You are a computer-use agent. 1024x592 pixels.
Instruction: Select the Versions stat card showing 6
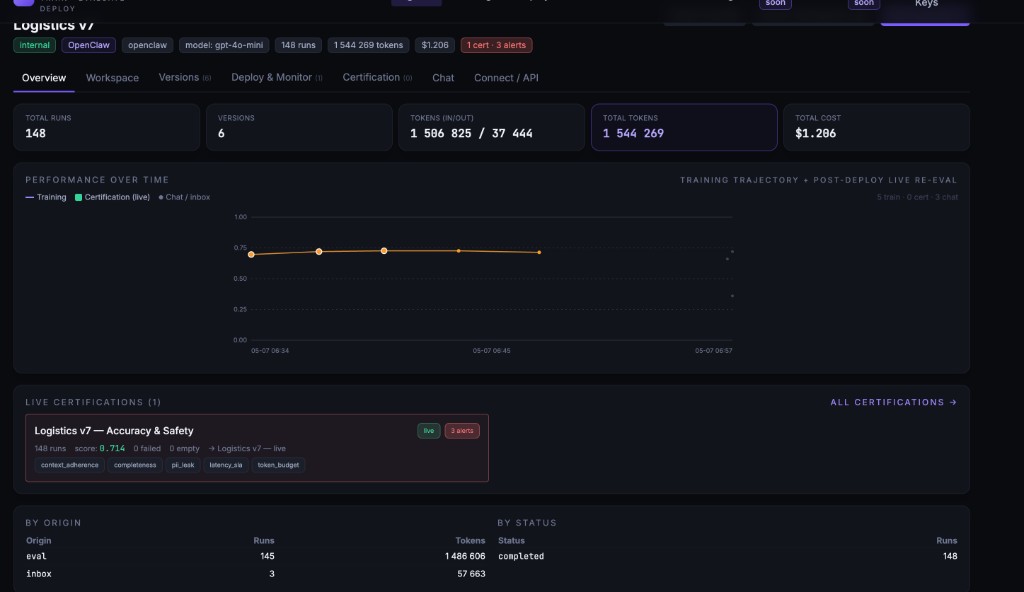tap(299, 127)
